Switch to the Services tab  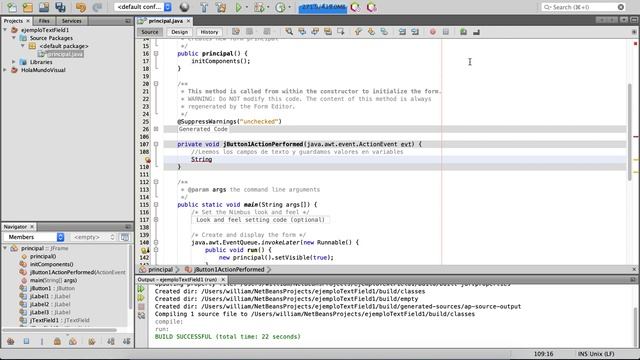click(x=71, y=21)
